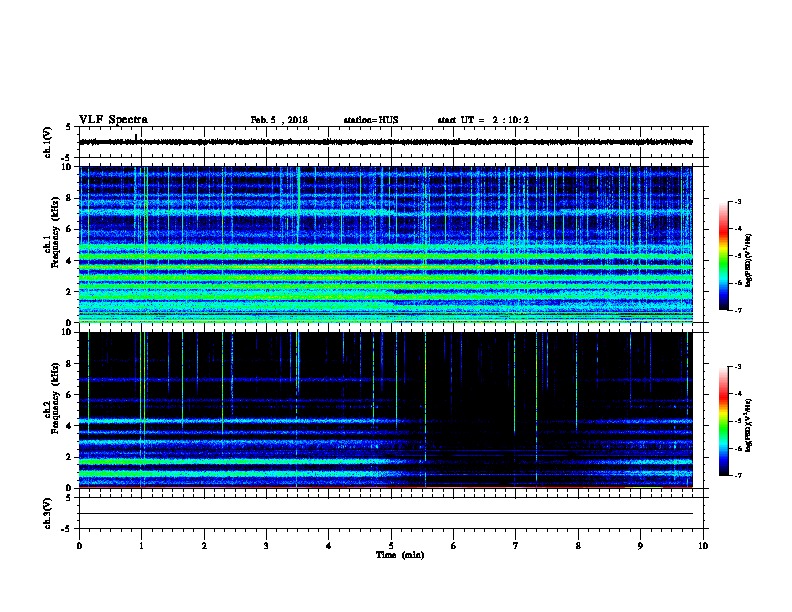The image size is (792, 612).
Task: Click the ch.2 spectrogram color scale bar
Action: pyautogui.click(x=723, y=421)
